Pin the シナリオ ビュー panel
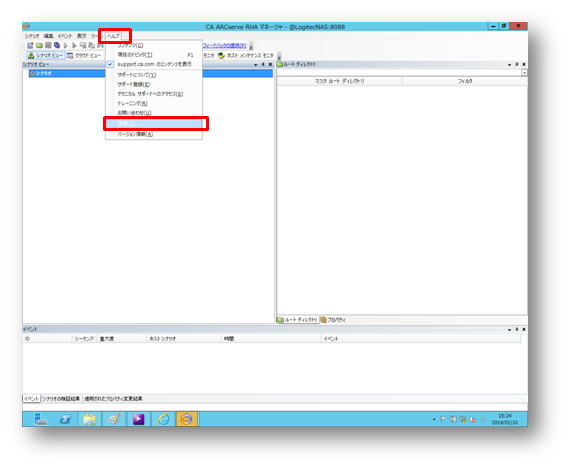The width and height of the screenshot is (570, 469). tap(263, 64)
